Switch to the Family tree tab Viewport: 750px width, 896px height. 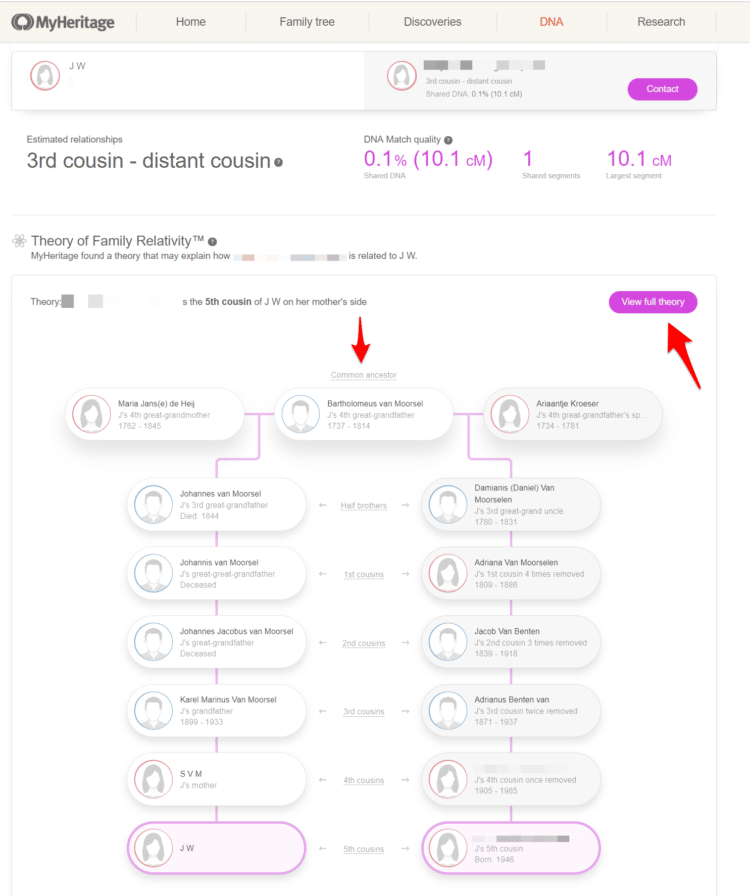(308, 21)
